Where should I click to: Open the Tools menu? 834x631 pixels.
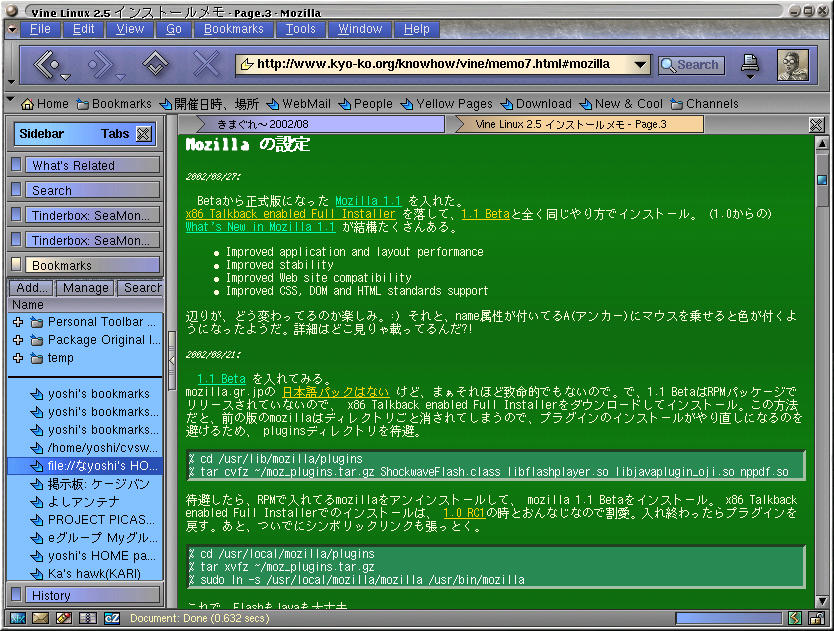tap(301, 29)
